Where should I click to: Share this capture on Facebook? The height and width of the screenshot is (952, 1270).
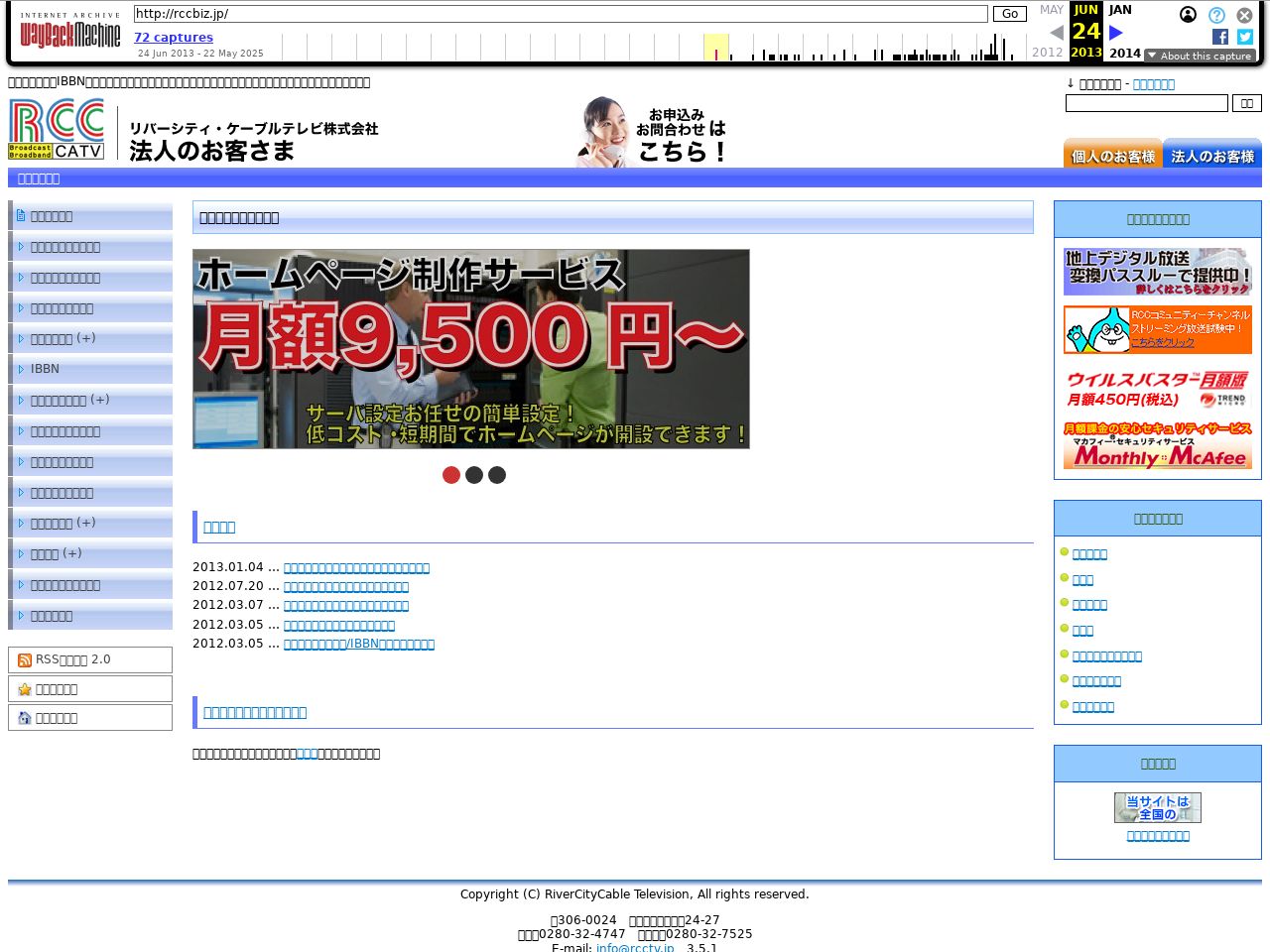click(1220, 37)
